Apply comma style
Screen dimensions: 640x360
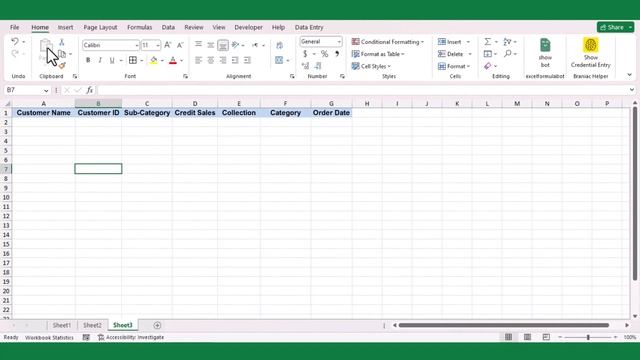[x=337, y=53]
